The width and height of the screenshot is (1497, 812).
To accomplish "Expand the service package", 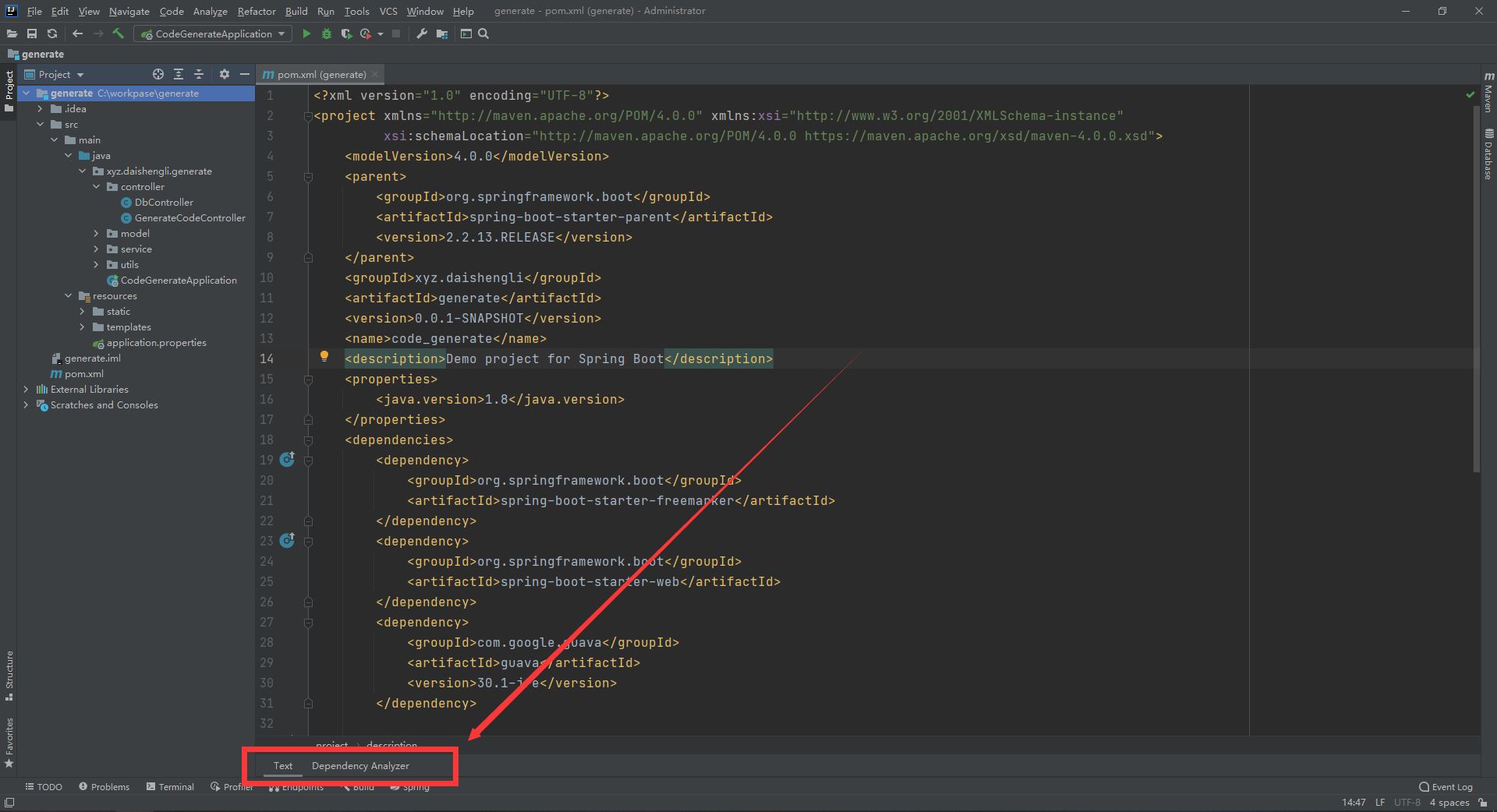I will [97, 249].
